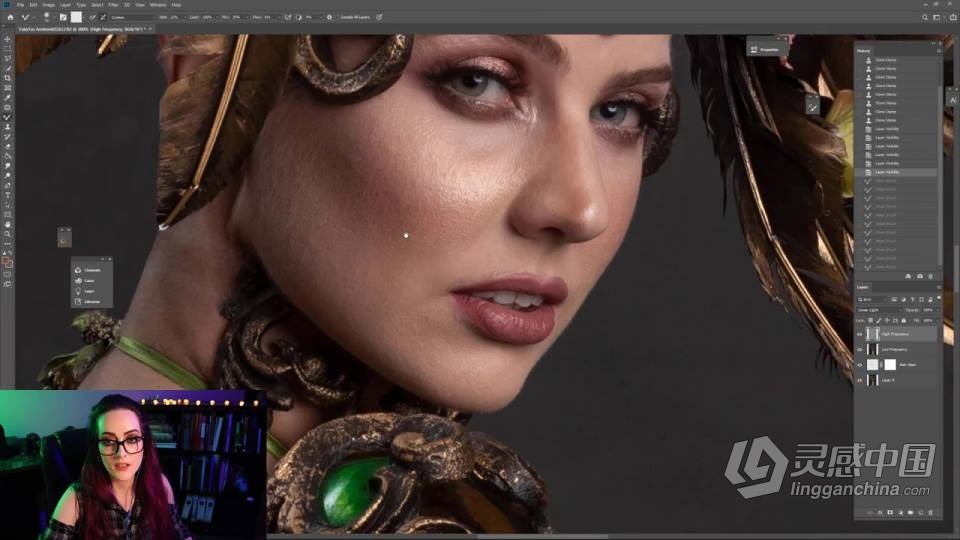Select the Rectangular Marquee tool
The height and width of the screenshot is (540, 960).
coord(7,49)
